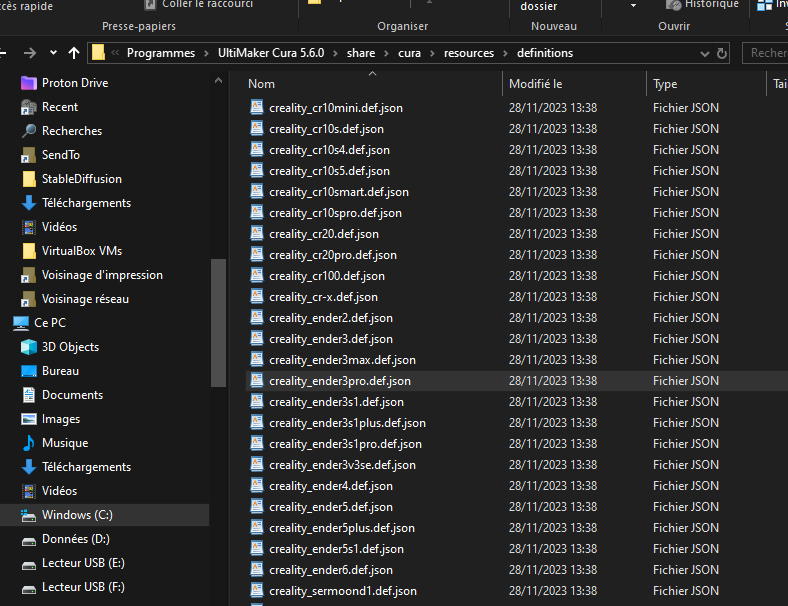Image resolution: width=788 pixels, height=606 pixels.
Task: Open Lecteur USB (F:) drive
Action: click(x=83, y=587)
